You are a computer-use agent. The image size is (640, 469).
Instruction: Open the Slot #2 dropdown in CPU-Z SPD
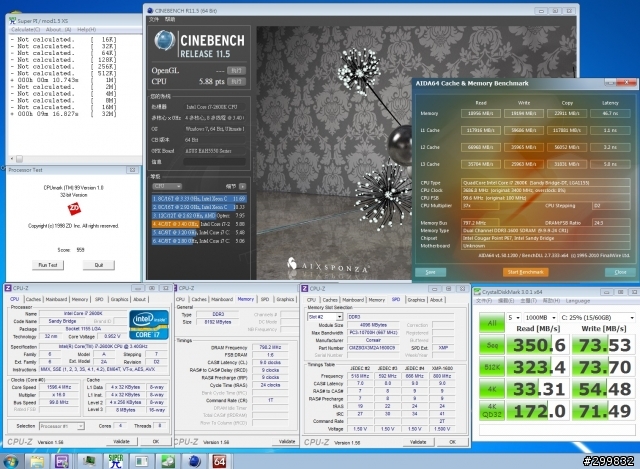325,317
